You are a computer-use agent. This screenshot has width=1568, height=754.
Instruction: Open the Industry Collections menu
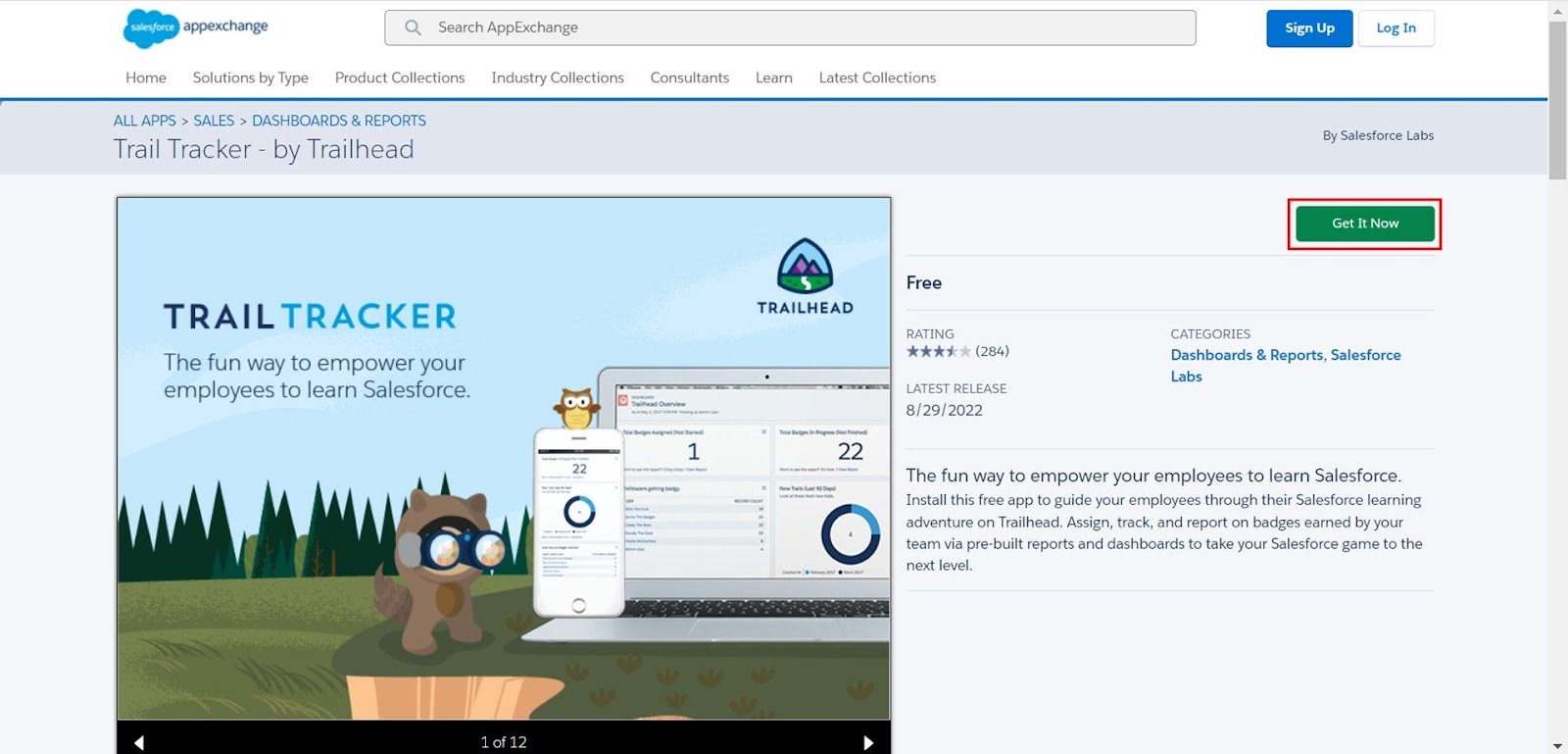tap(558, 77)
